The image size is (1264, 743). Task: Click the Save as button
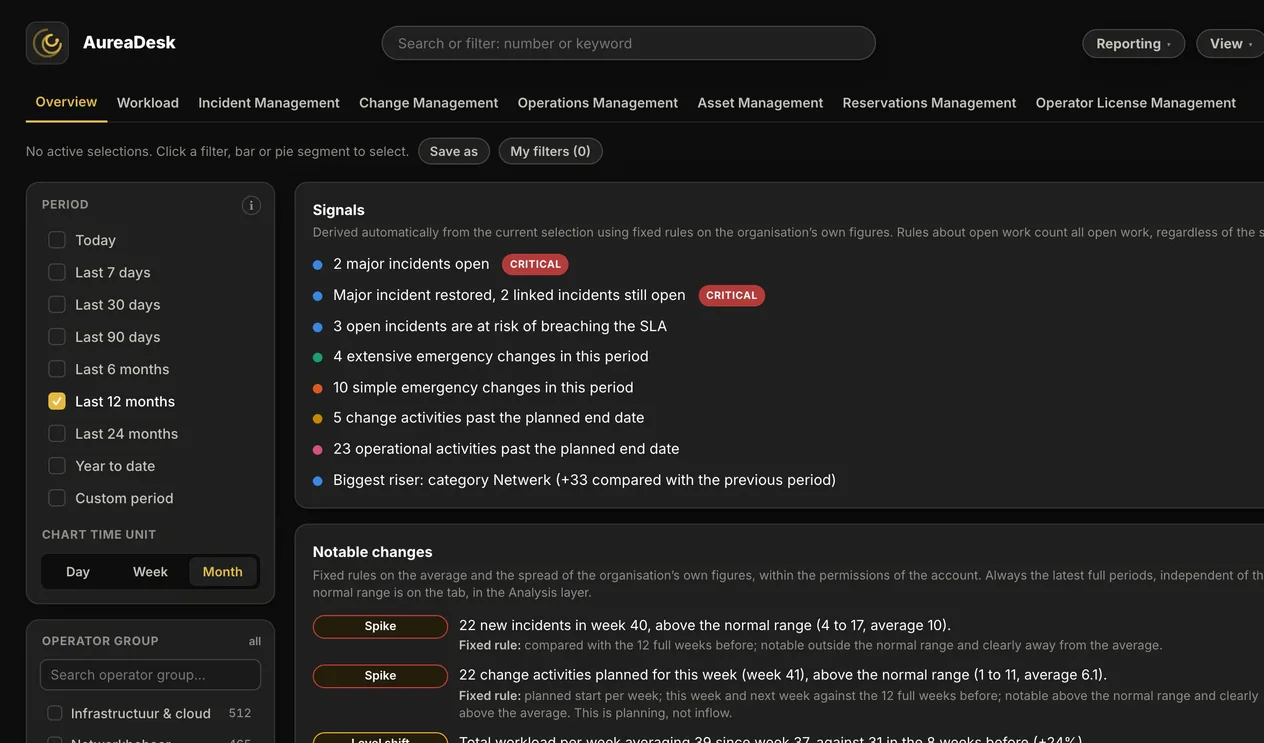coord(454,151)
